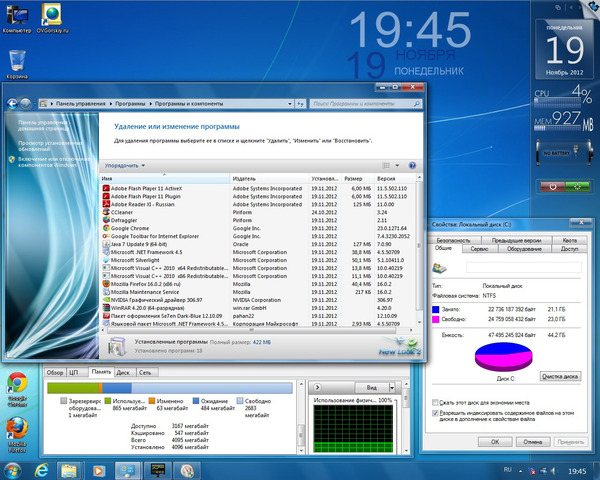600x480 pixels.
Task: Switch to the Обзор tab
Action: [55, 372]
